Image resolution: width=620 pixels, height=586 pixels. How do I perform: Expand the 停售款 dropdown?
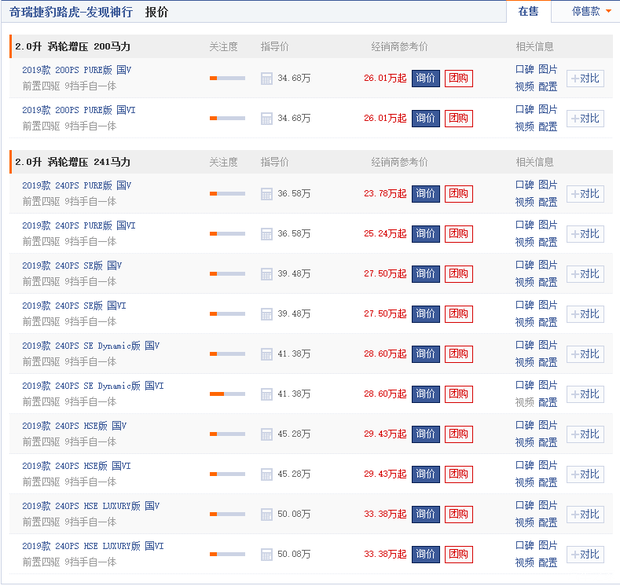[591, 12]
